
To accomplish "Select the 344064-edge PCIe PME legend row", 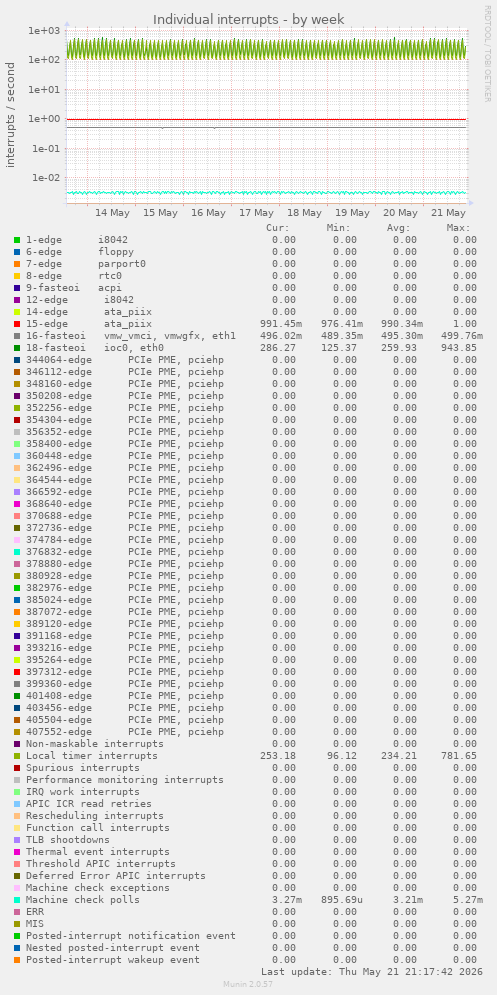I will (125, 360).
